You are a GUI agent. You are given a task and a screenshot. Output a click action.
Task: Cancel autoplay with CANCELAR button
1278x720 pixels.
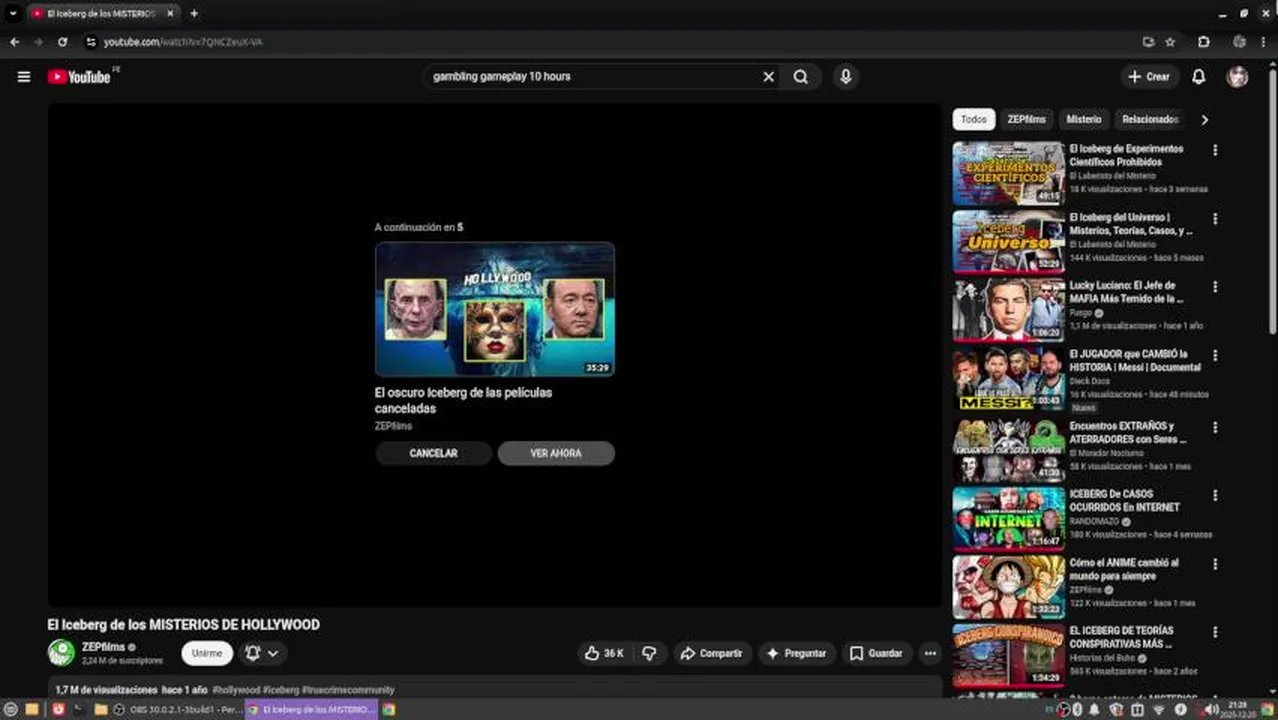(433, 453)
